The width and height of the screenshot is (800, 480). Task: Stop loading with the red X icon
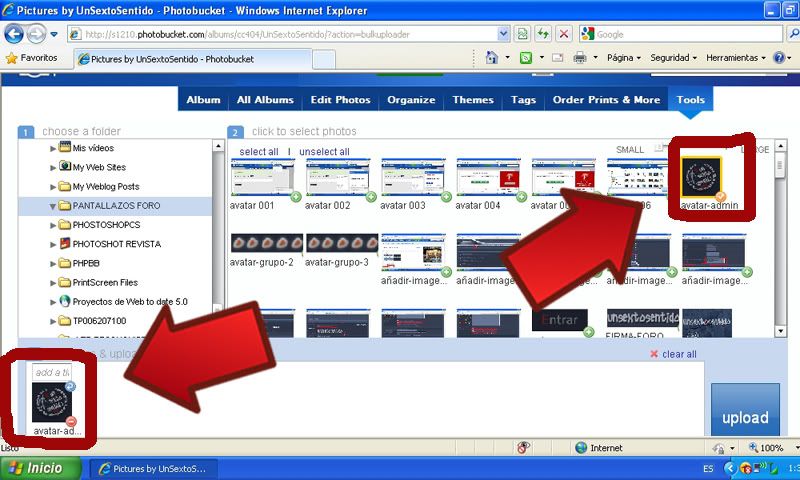(564, 34)
